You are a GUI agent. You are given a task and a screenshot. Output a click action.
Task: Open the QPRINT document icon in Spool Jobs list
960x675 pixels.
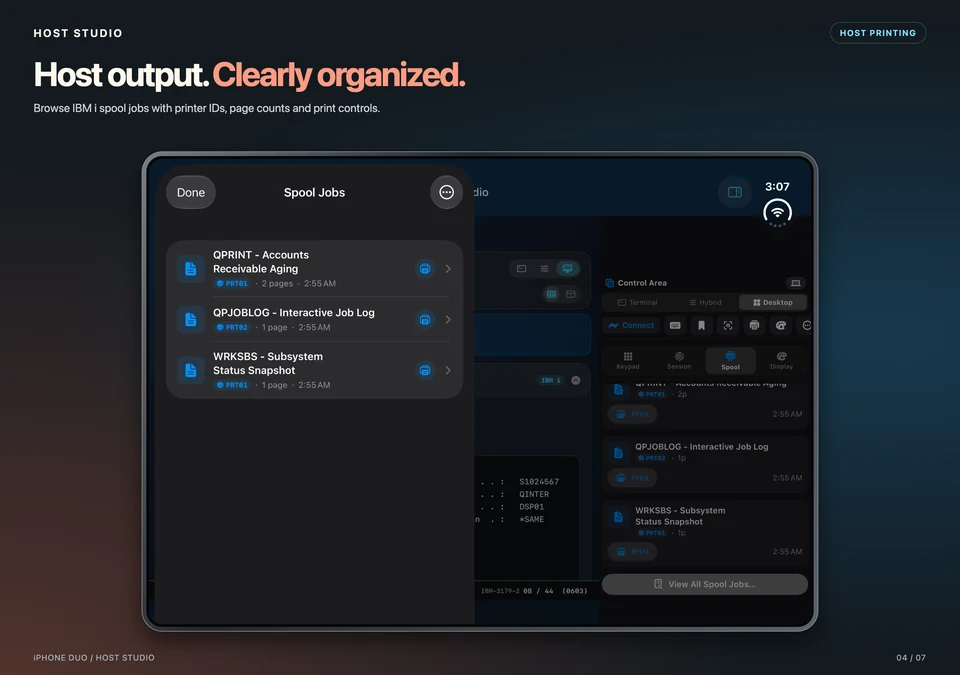[190, 268]
